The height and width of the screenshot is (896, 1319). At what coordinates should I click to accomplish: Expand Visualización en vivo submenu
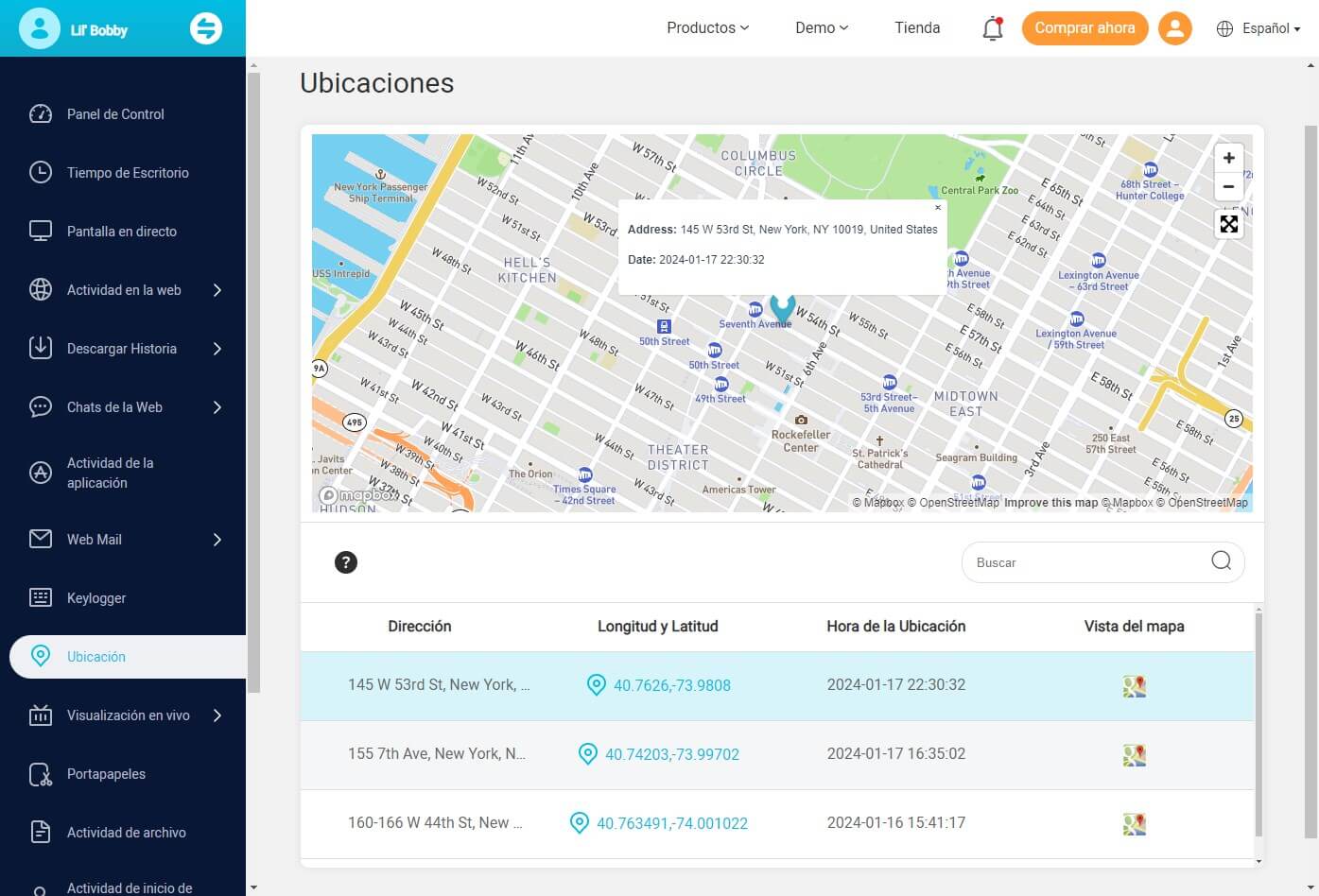pos(217,715)
